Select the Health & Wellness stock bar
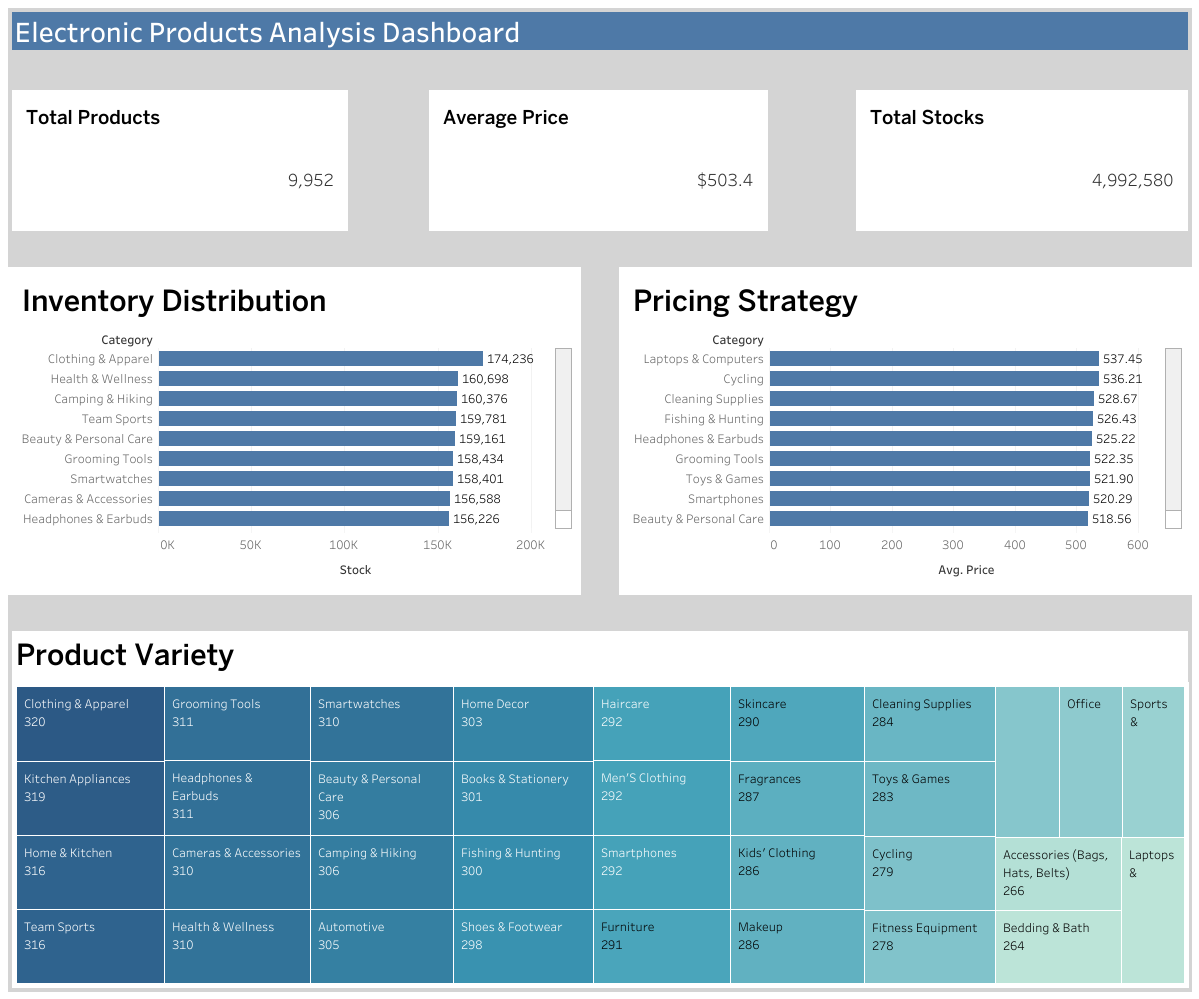Image resolution: width=1199 pixels, height=999 pixels. pos(309,379)
